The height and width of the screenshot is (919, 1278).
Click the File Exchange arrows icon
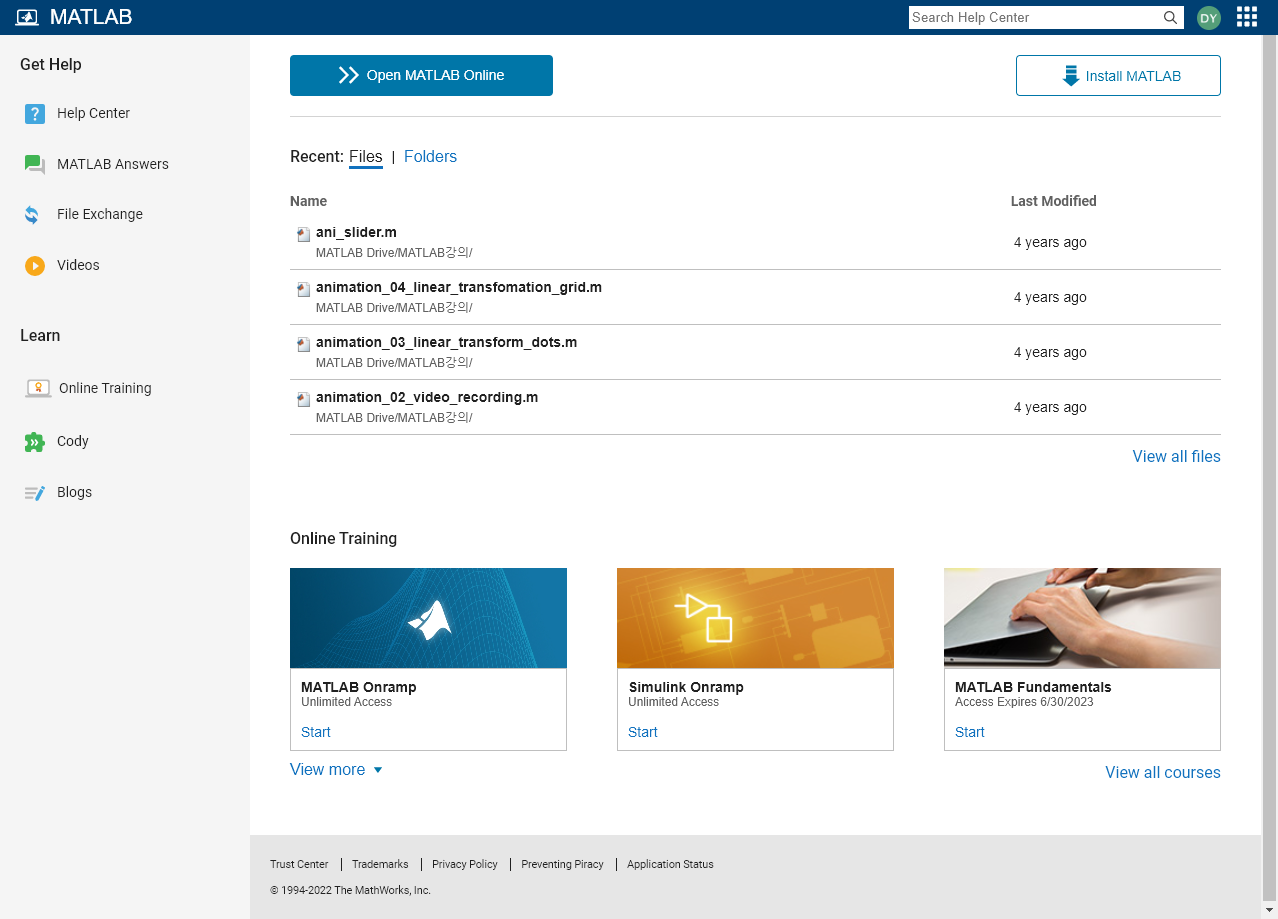pyautogui.click(x=32, y=215)
